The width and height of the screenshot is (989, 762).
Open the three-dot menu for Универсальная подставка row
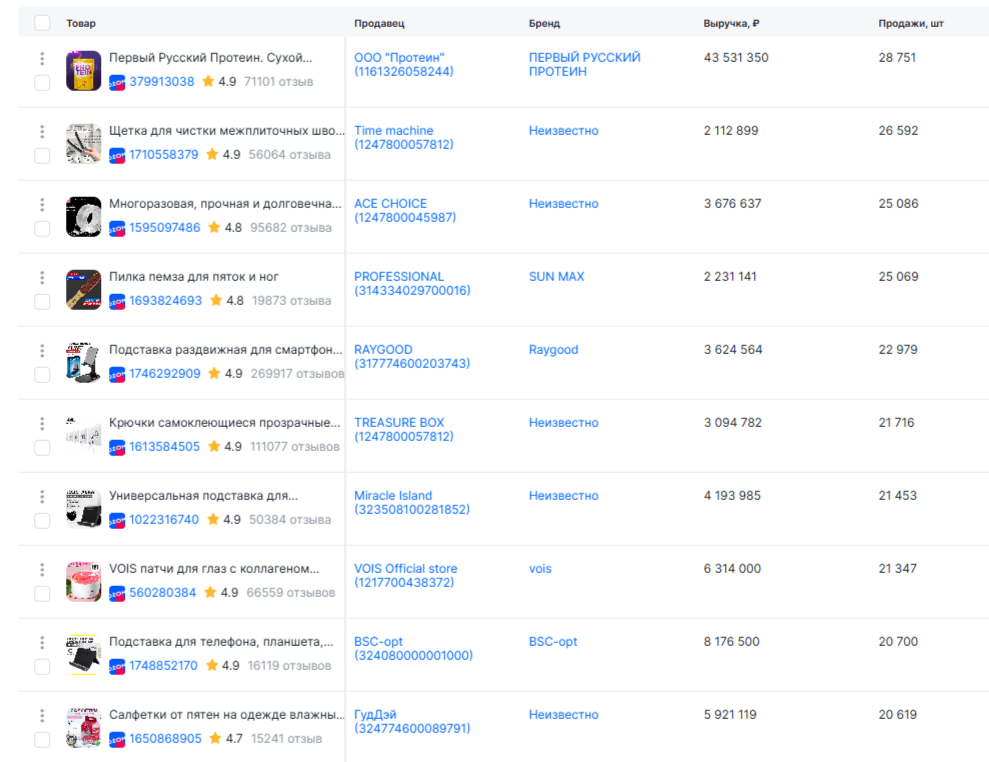[x=42, y=496]
